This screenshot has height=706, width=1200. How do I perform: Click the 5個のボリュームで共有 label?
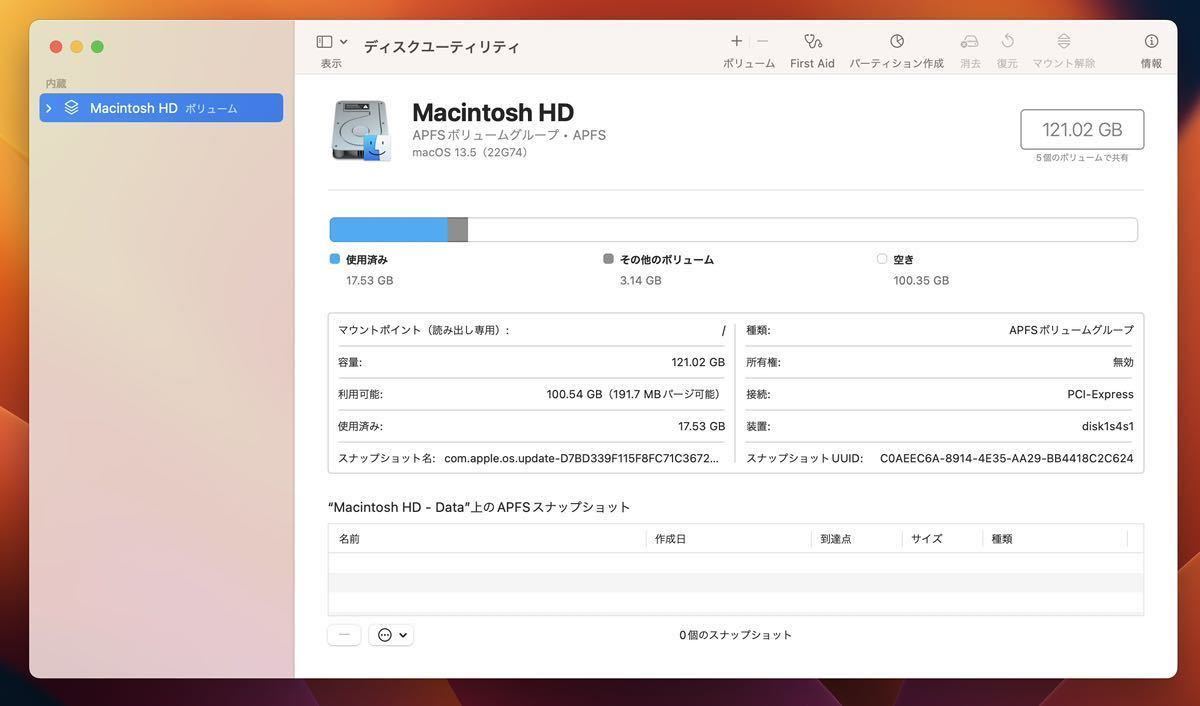click(1082, 158)
